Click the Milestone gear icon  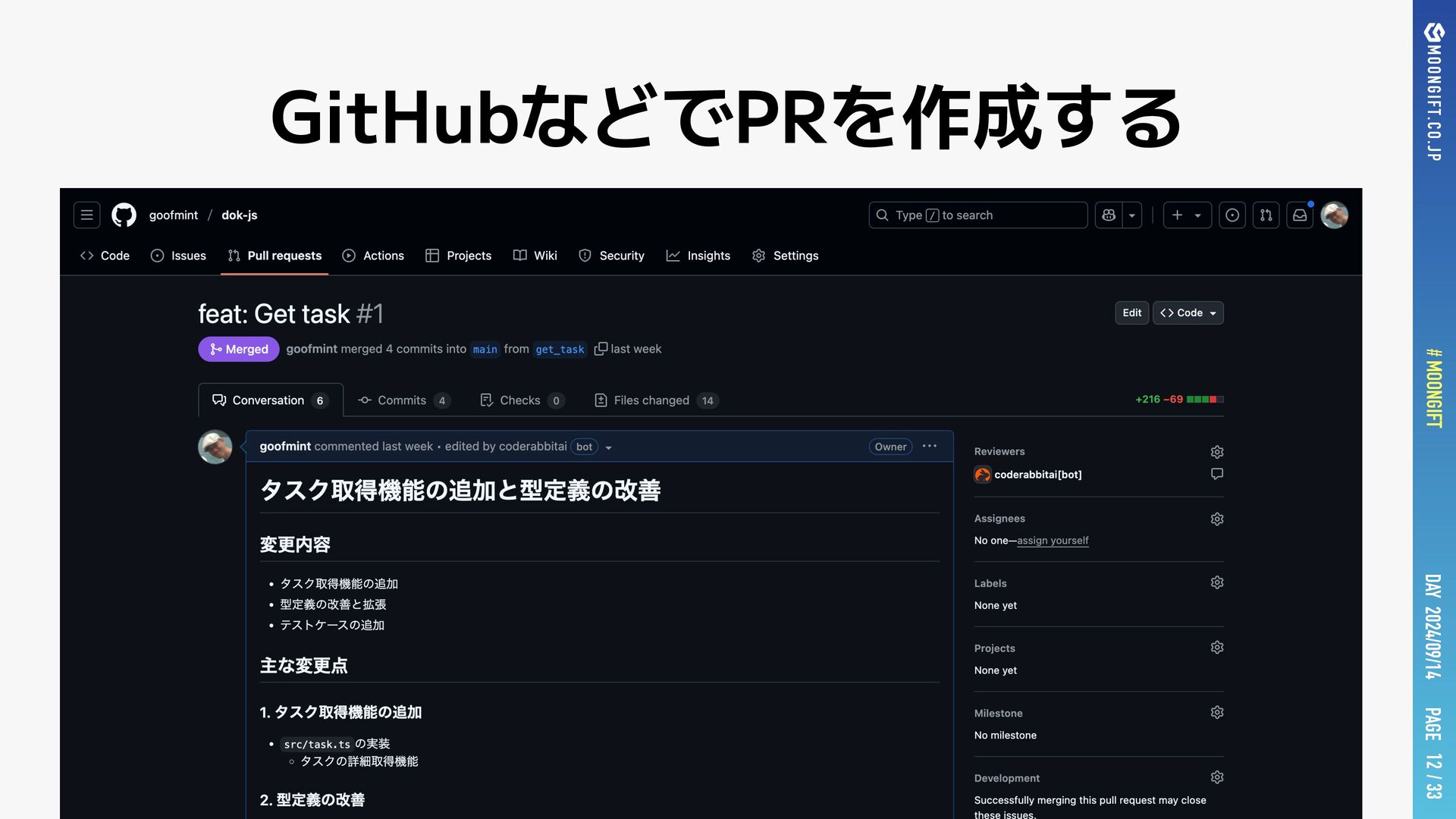click(1217, 713)
